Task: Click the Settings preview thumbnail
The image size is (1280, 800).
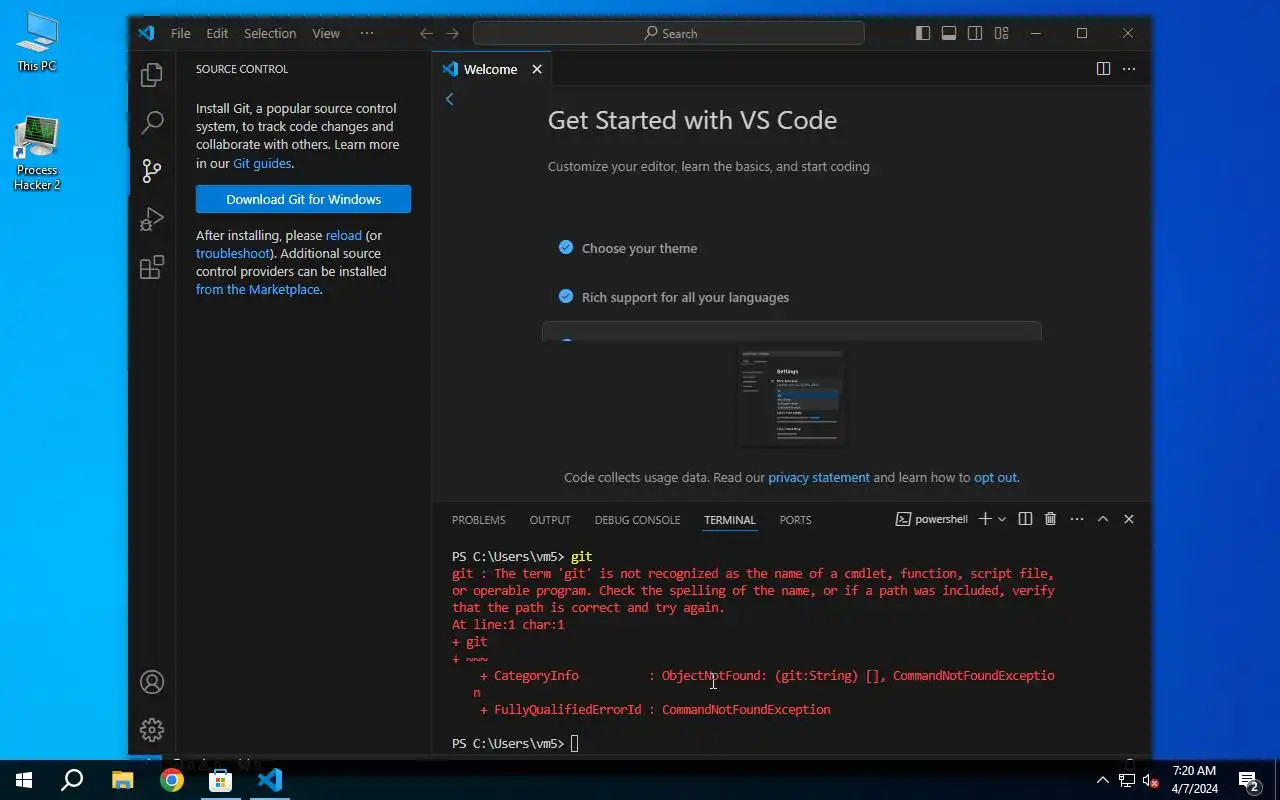Action: 791,397
